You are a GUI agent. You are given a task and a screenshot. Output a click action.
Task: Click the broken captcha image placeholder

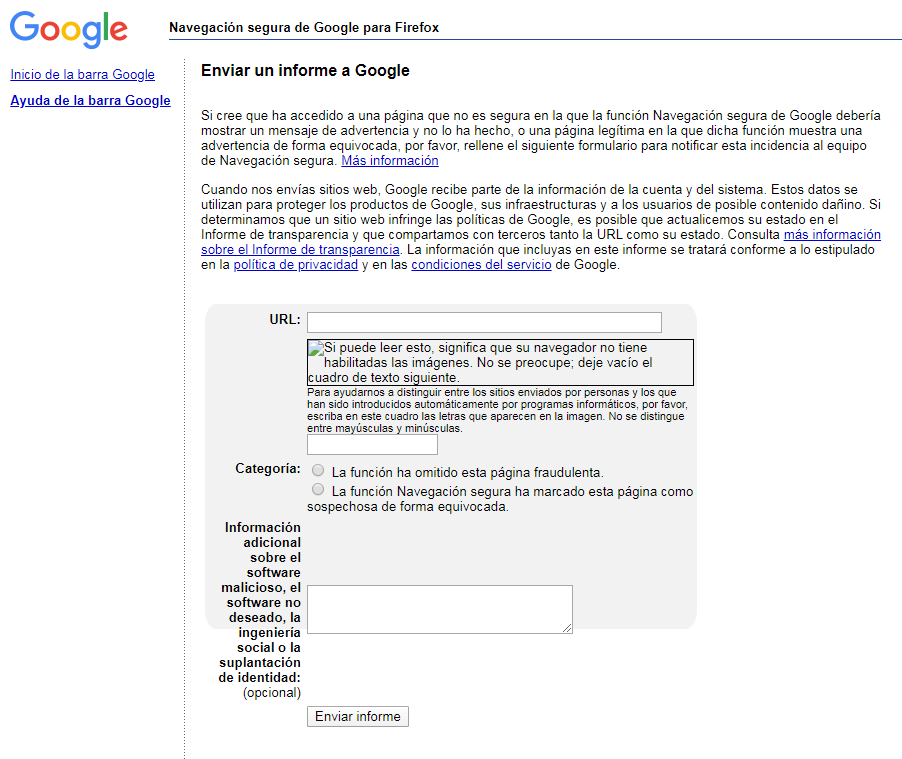(500, 363)
